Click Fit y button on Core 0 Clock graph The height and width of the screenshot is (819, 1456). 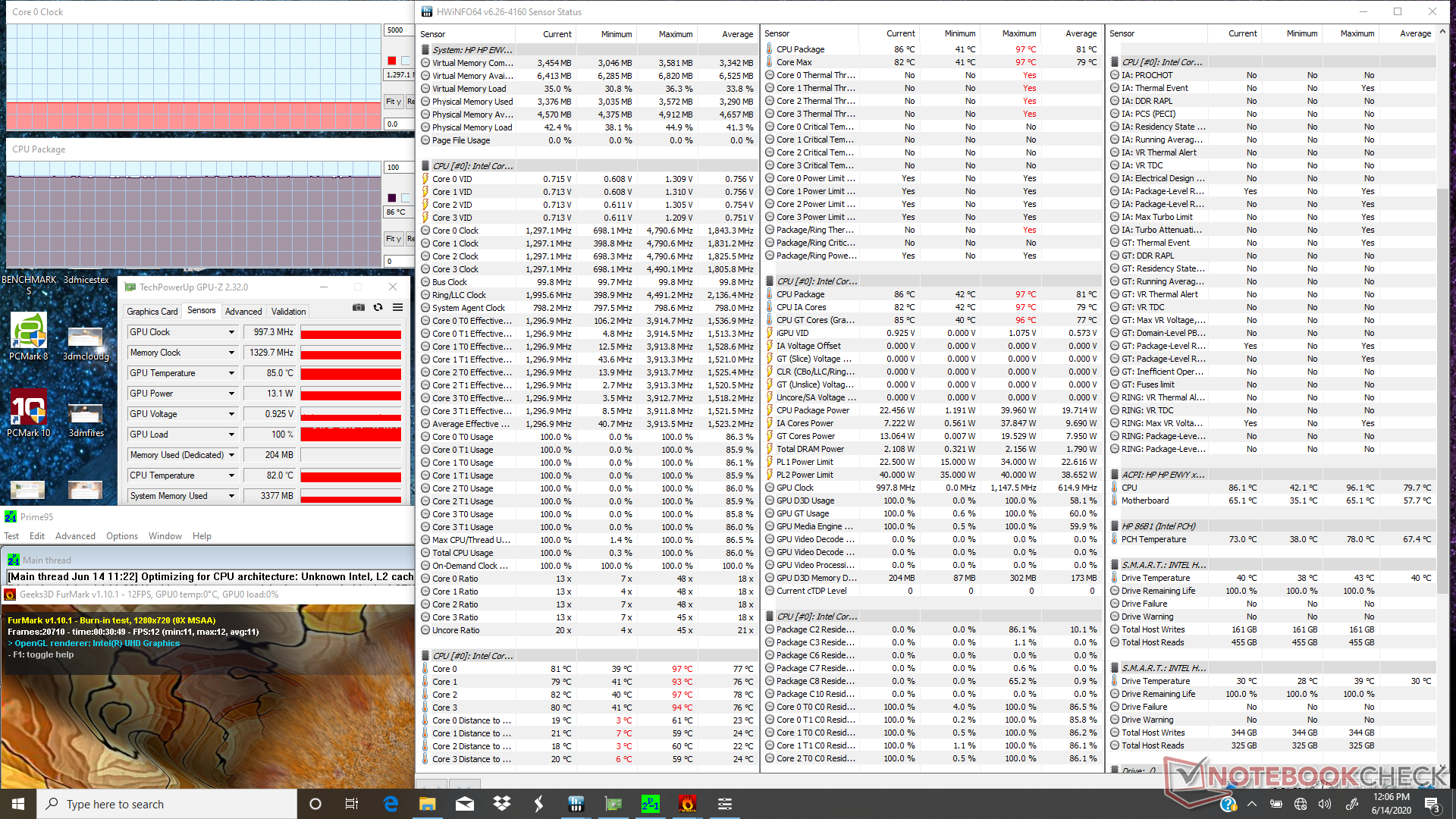(x=393, y=101)
